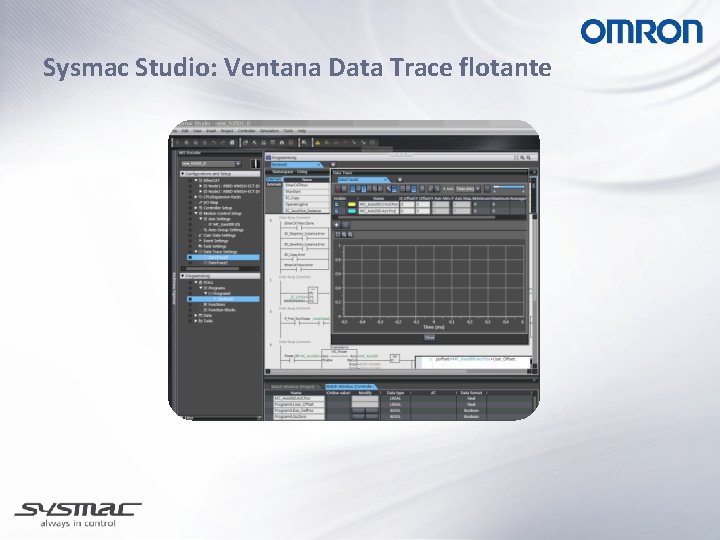Click horizontal scrollbar under trace variable table

point(416,218)
